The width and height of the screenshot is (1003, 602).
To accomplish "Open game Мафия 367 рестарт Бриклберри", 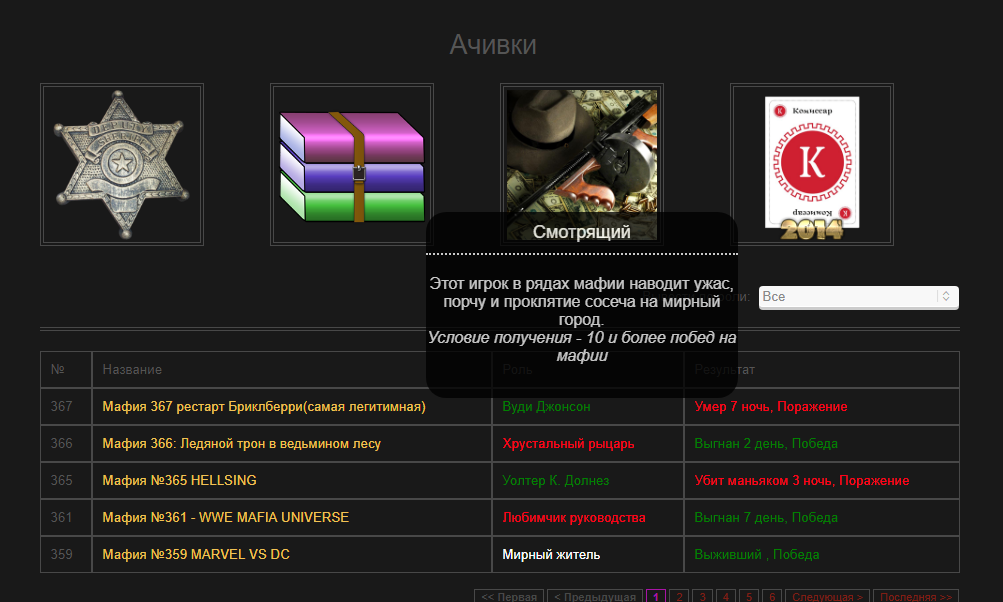I will [x=264, y=406].
